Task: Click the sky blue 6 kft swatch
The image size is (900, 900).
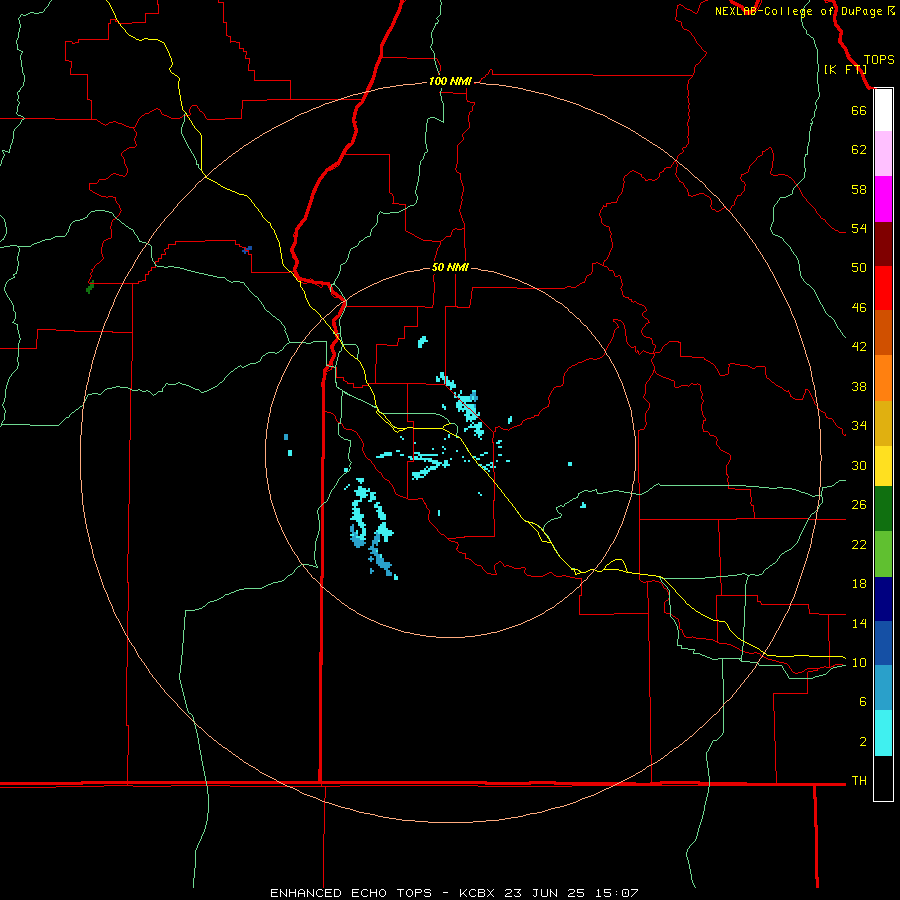Action: [x=883, y=687]
